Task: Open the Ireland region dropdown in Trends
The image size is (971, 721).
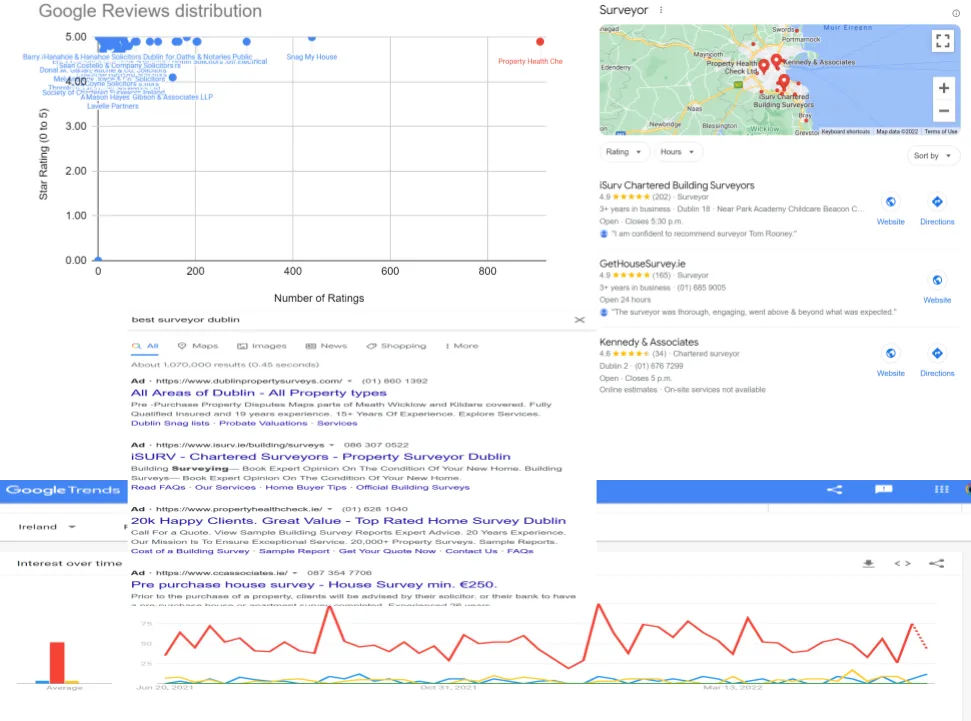Action: point(46,527)
